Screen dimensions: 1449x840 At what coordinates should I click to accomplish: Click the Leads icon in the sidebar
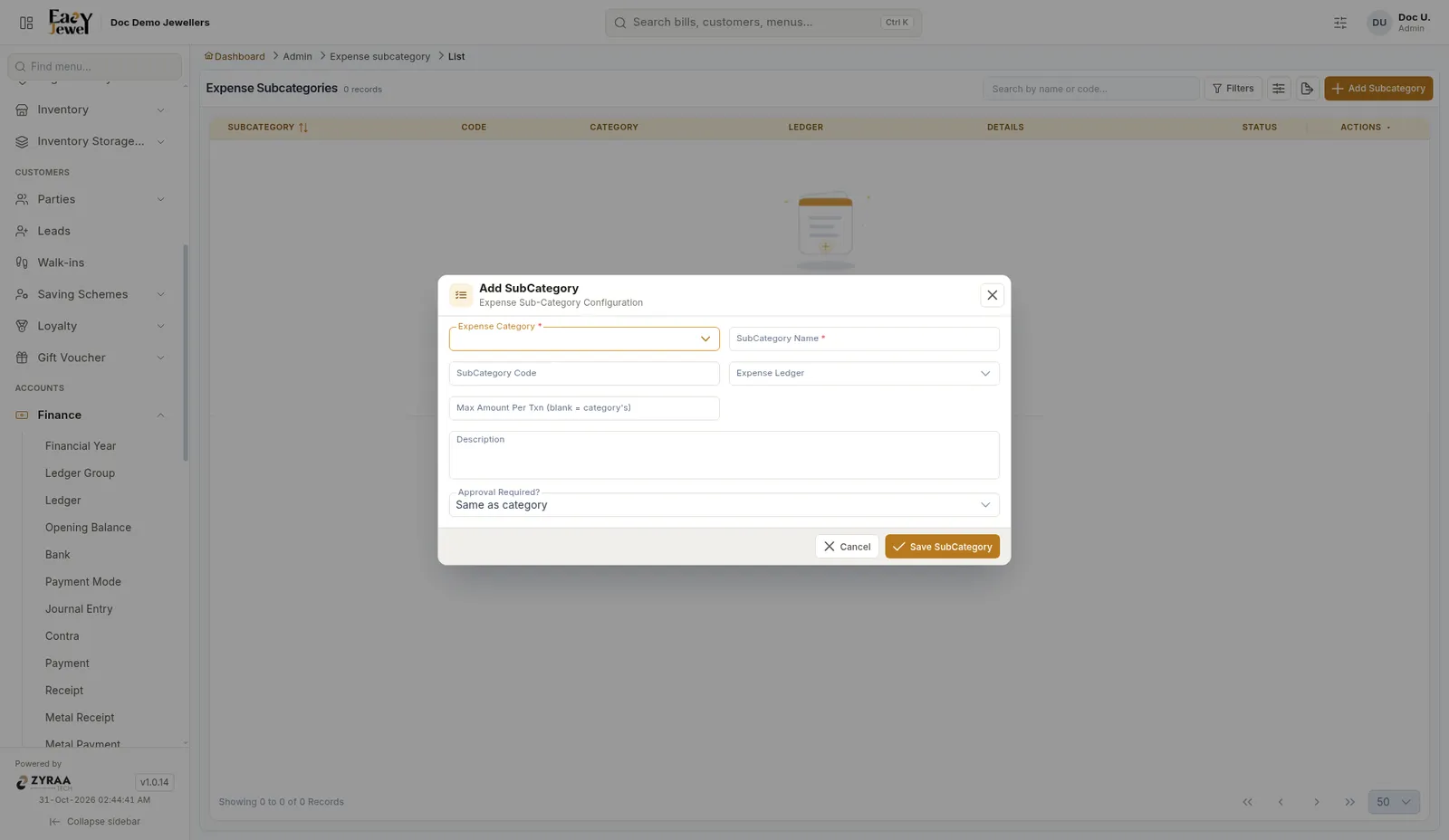click(22, 231)
